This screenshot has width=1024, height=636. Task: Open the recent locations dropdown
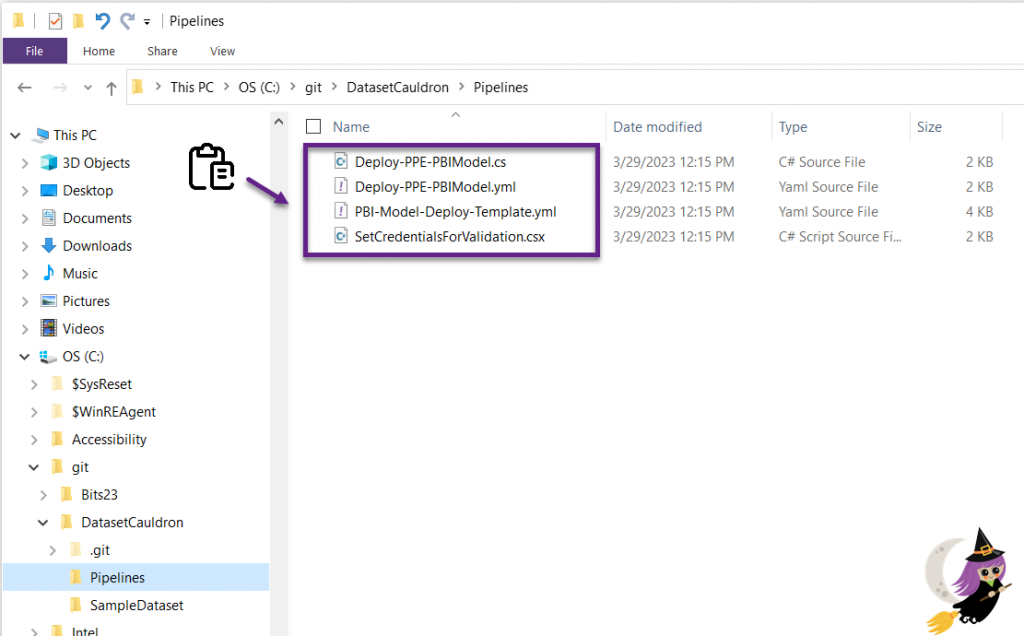88,87
